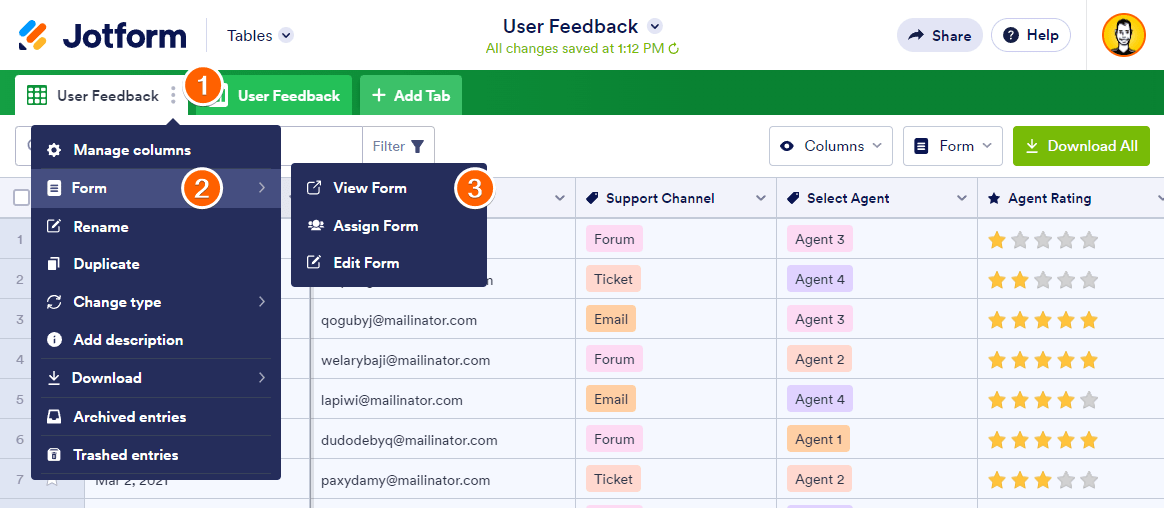Click the Filter funnel icon
The image size is (1164, 508).
(x=417, y=147)
